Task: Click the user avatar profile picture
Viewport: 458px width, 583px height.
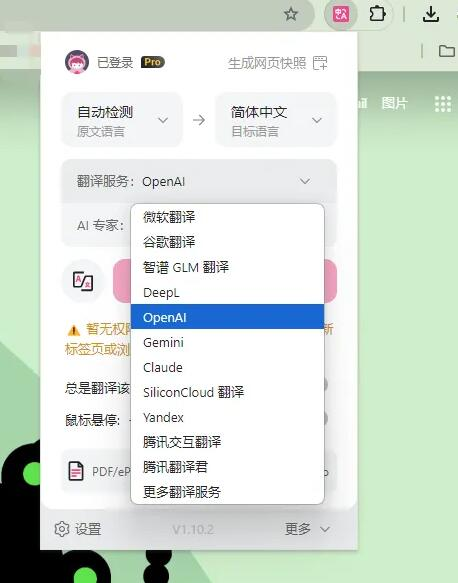Action: click(77, 62)
